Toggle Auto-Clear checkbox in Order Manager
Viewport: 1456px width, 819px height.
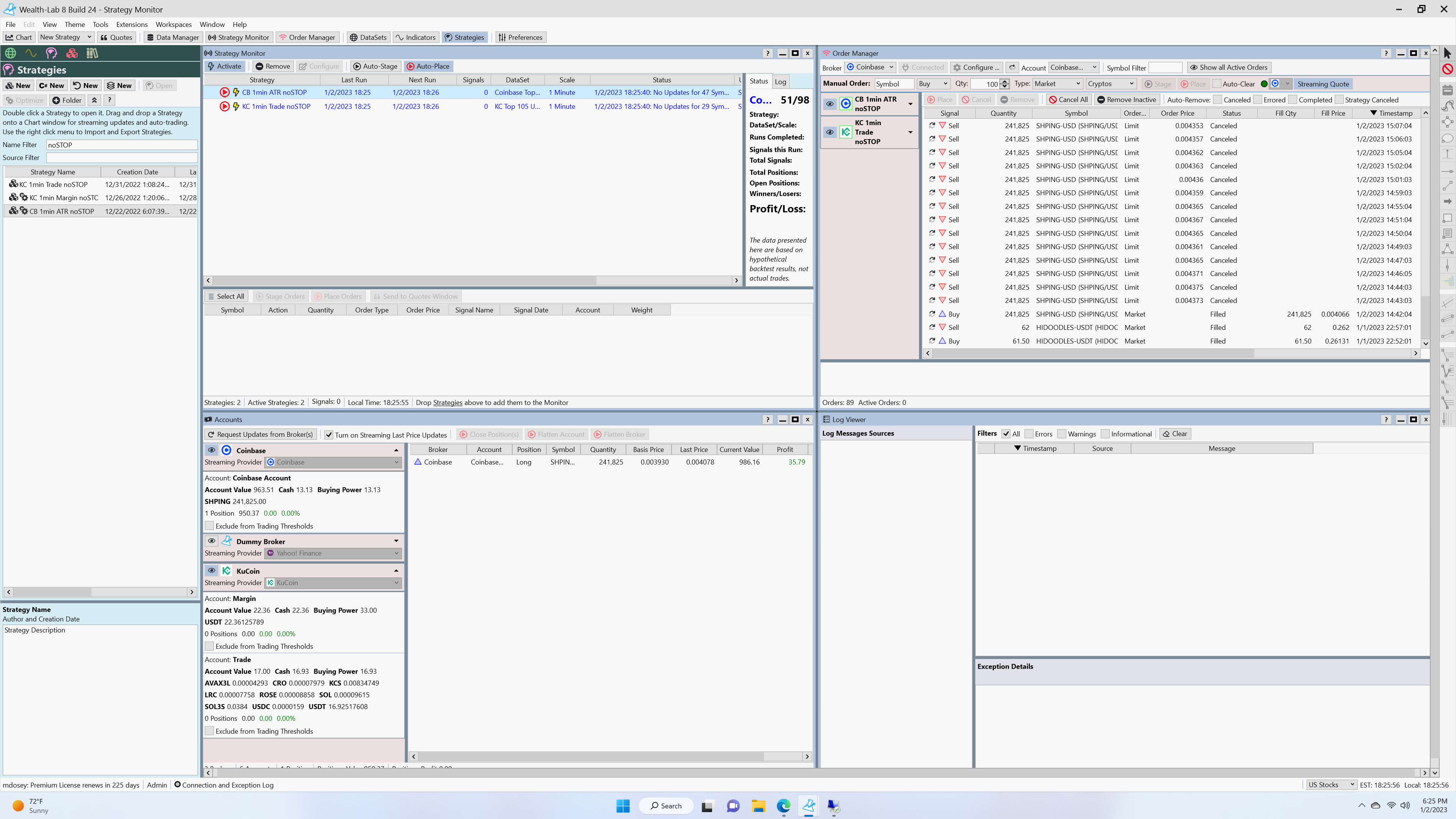(x=1217, y=84)
